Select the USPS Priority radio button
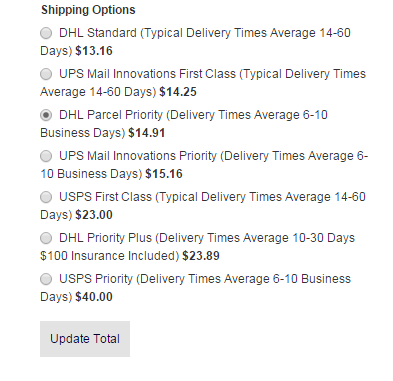This screenshot has width=393, height=381. tap(46, 279)
